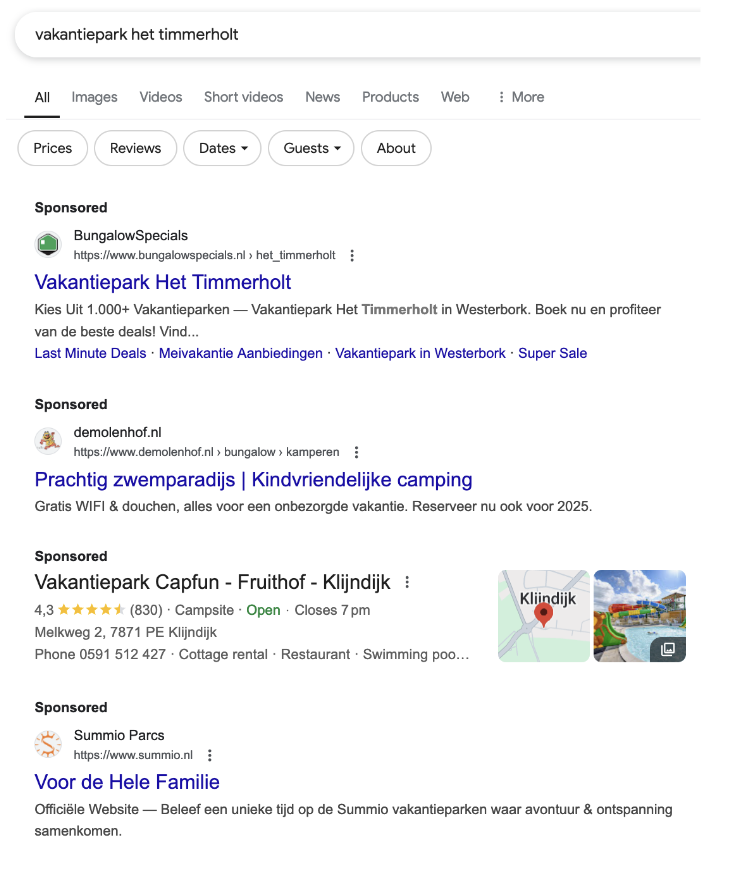Image resolution: width=734 pixels, height=870 pixels.
Task: Switch to the News tab
Action: [x=322, y=97]
